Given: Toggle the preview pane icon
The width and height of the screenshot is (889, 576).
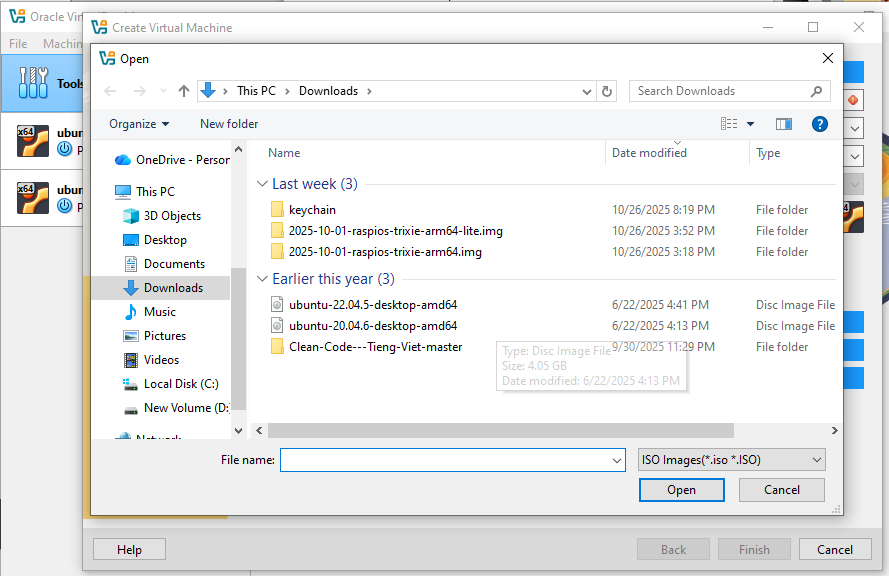Looking at the screenshot, I should (783, 124).
